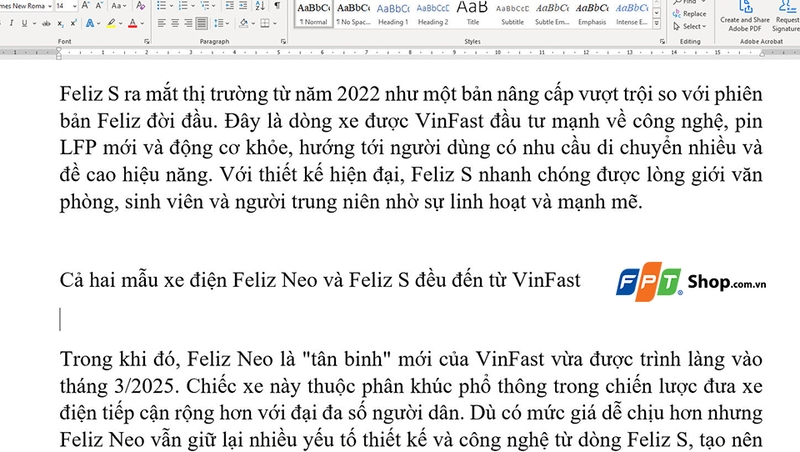Apply the No Spacing style
Image resolution: width=800 pixels, height=452 pixels.
click(353, 13)
